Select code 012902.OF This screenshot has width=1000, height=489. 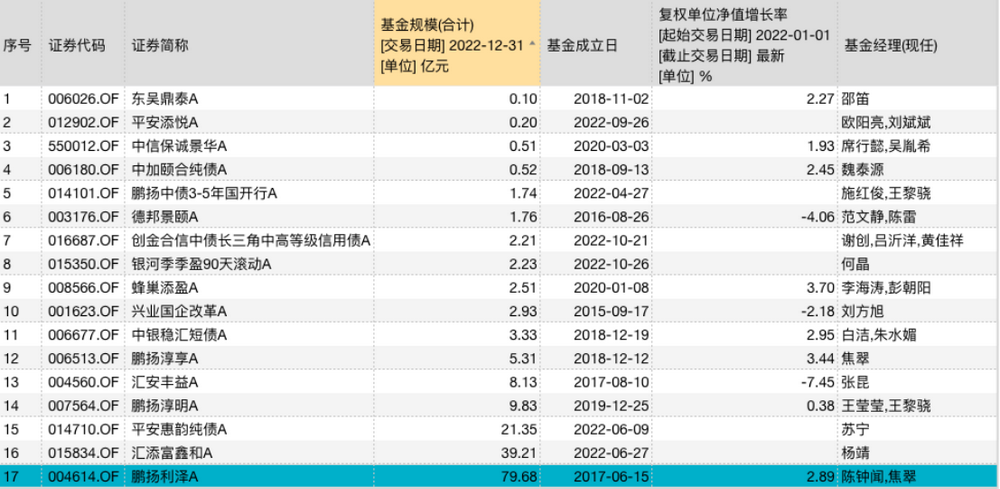84,122
